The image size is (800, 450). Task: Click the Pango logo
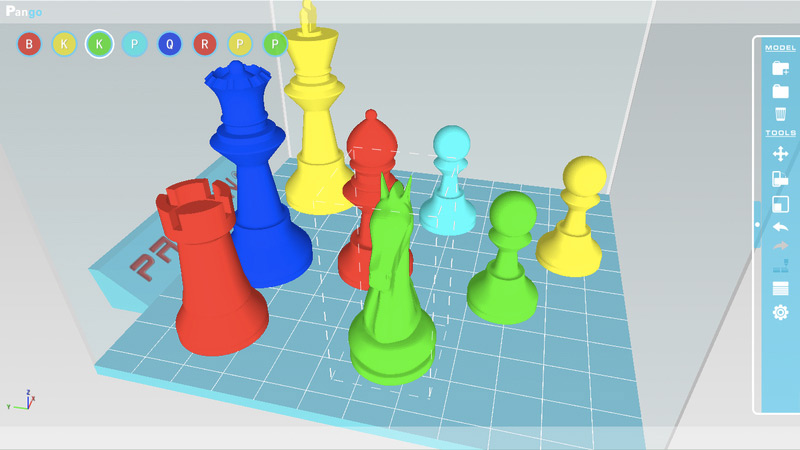(24, 11)
